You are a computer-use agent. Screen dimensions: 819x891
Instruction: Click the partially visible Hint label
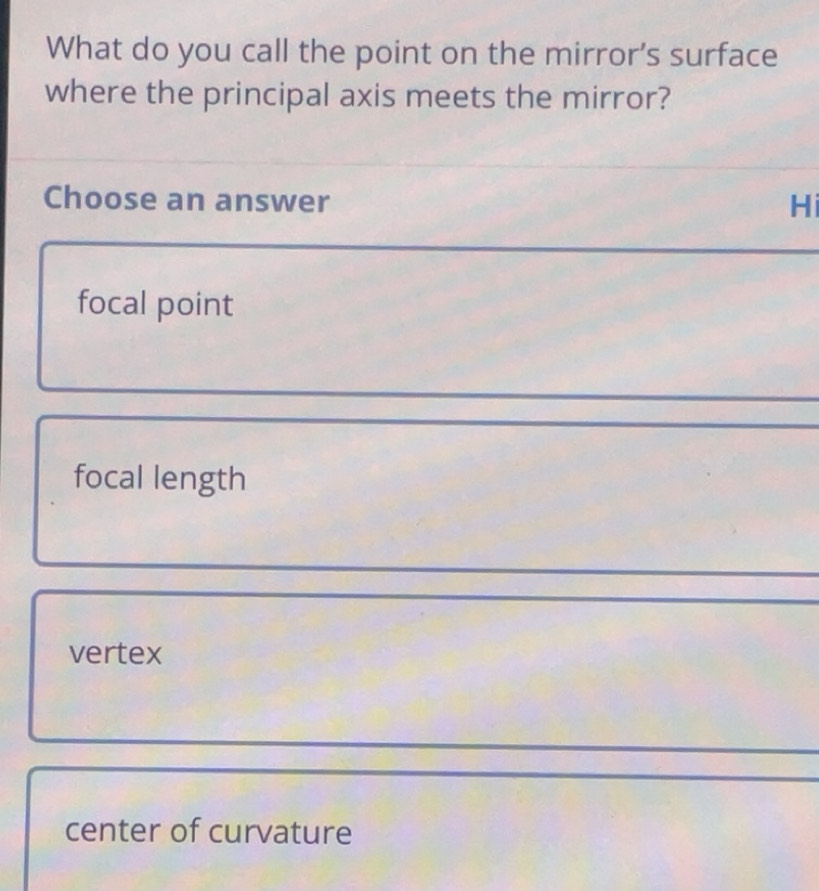pos(811,203)
